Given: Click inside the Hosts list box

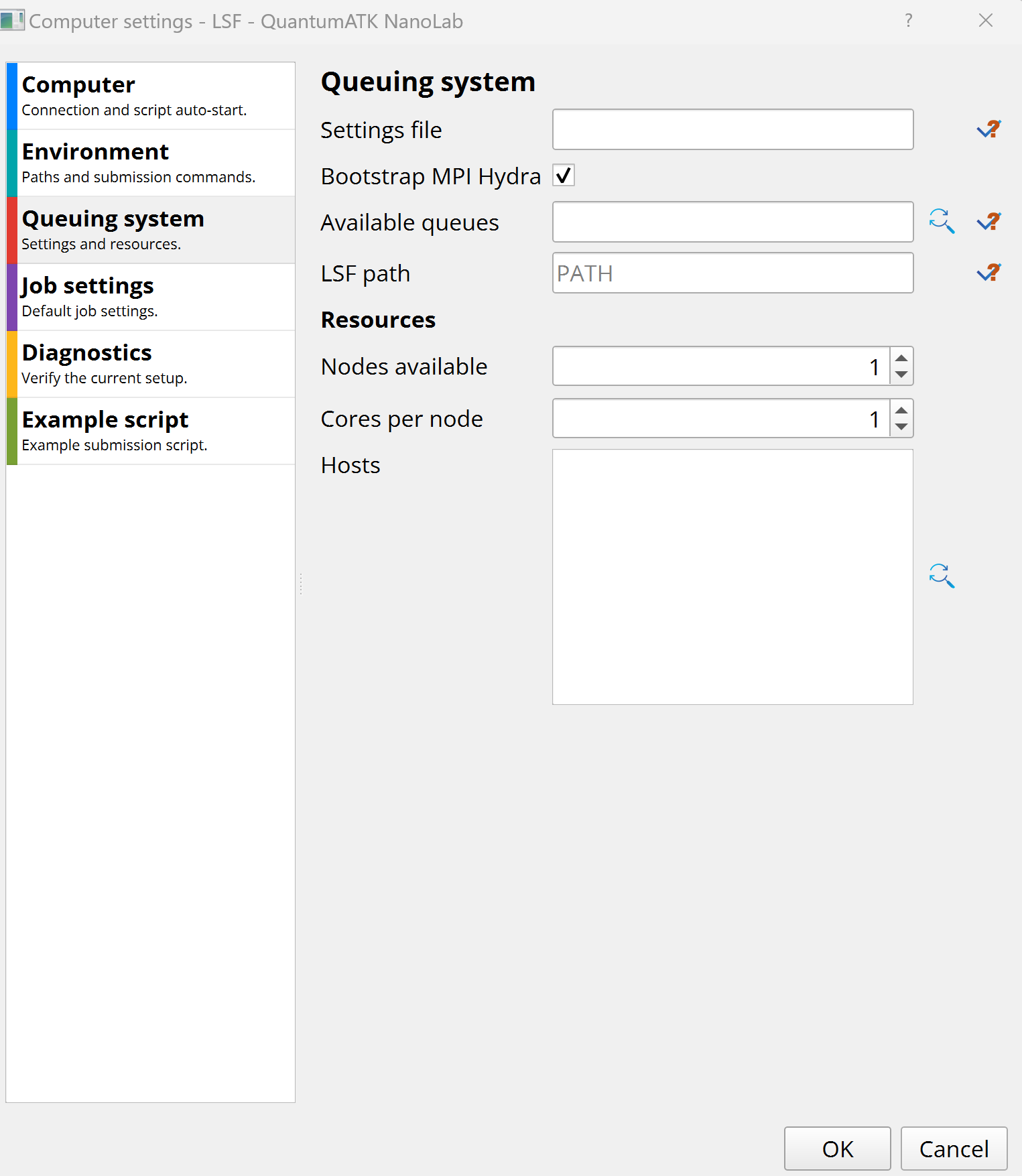Looking at the screenshot, I should point(732,577).
